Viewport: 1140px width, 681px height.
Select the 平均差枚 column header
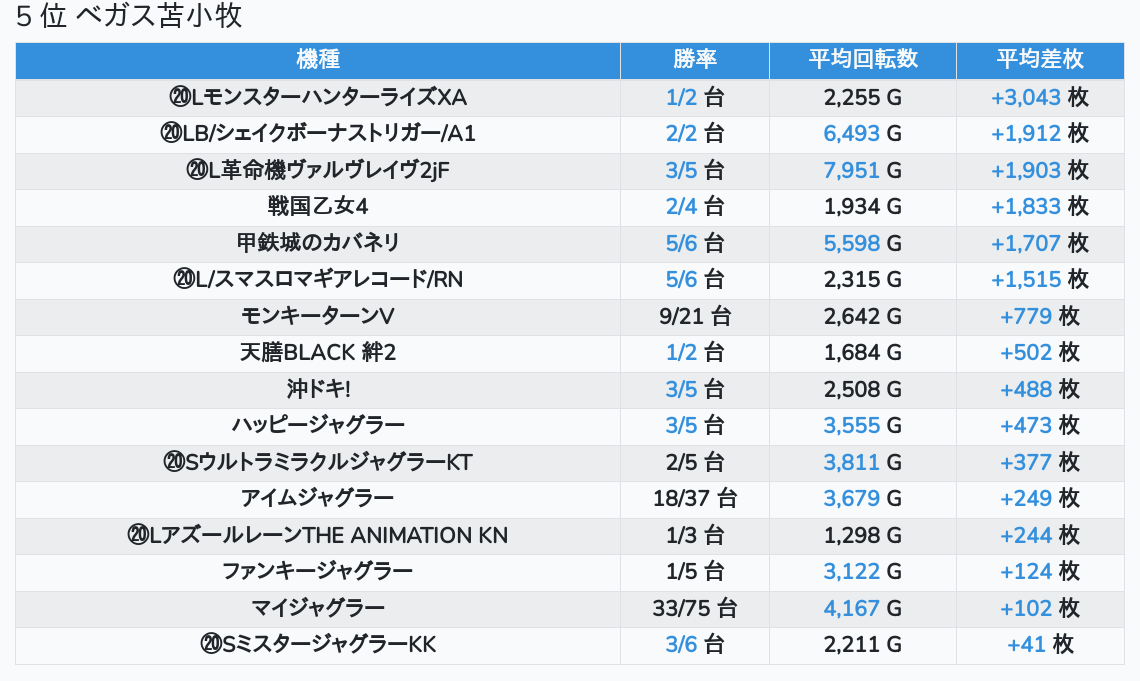click(x=1039, y=60)
